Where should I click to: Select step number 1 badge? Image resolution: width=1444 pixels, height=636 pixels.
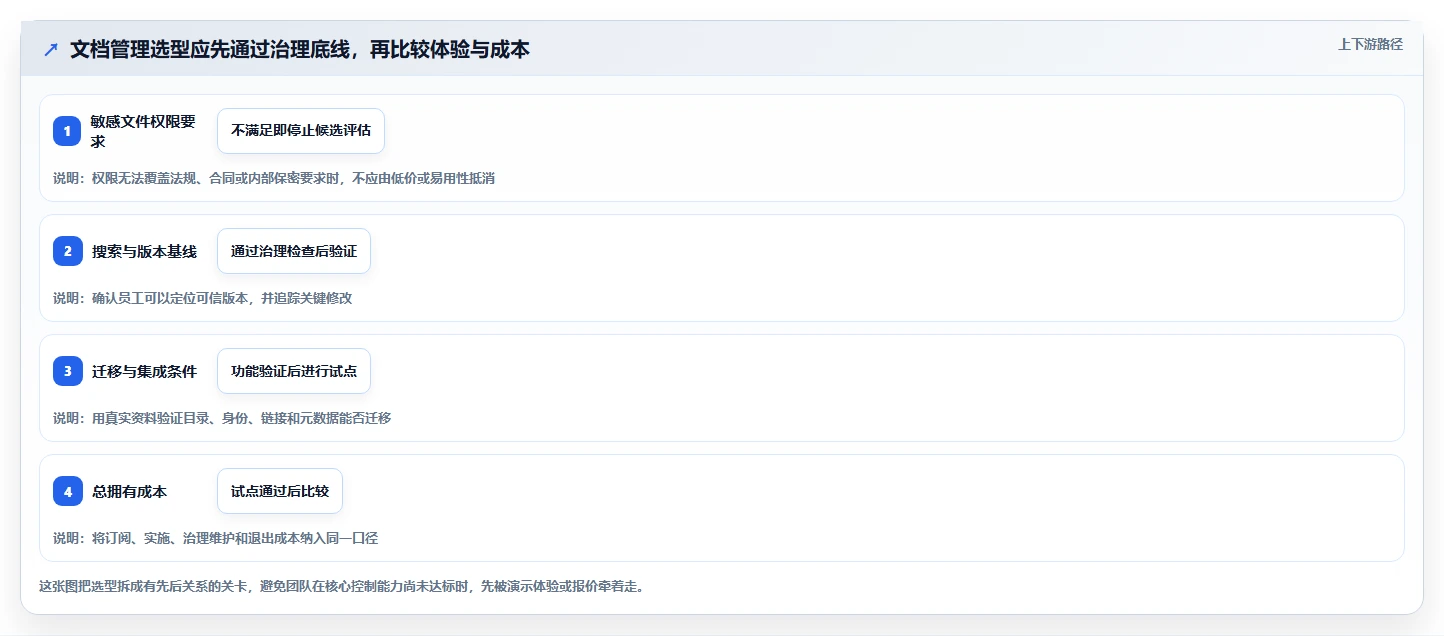tap(67, 131)
